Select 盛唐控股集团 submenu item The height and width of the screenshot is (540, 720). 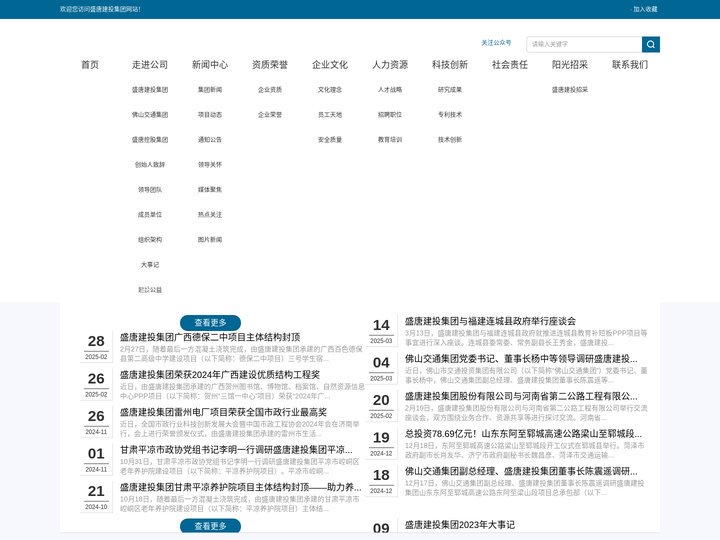(150, 140)
